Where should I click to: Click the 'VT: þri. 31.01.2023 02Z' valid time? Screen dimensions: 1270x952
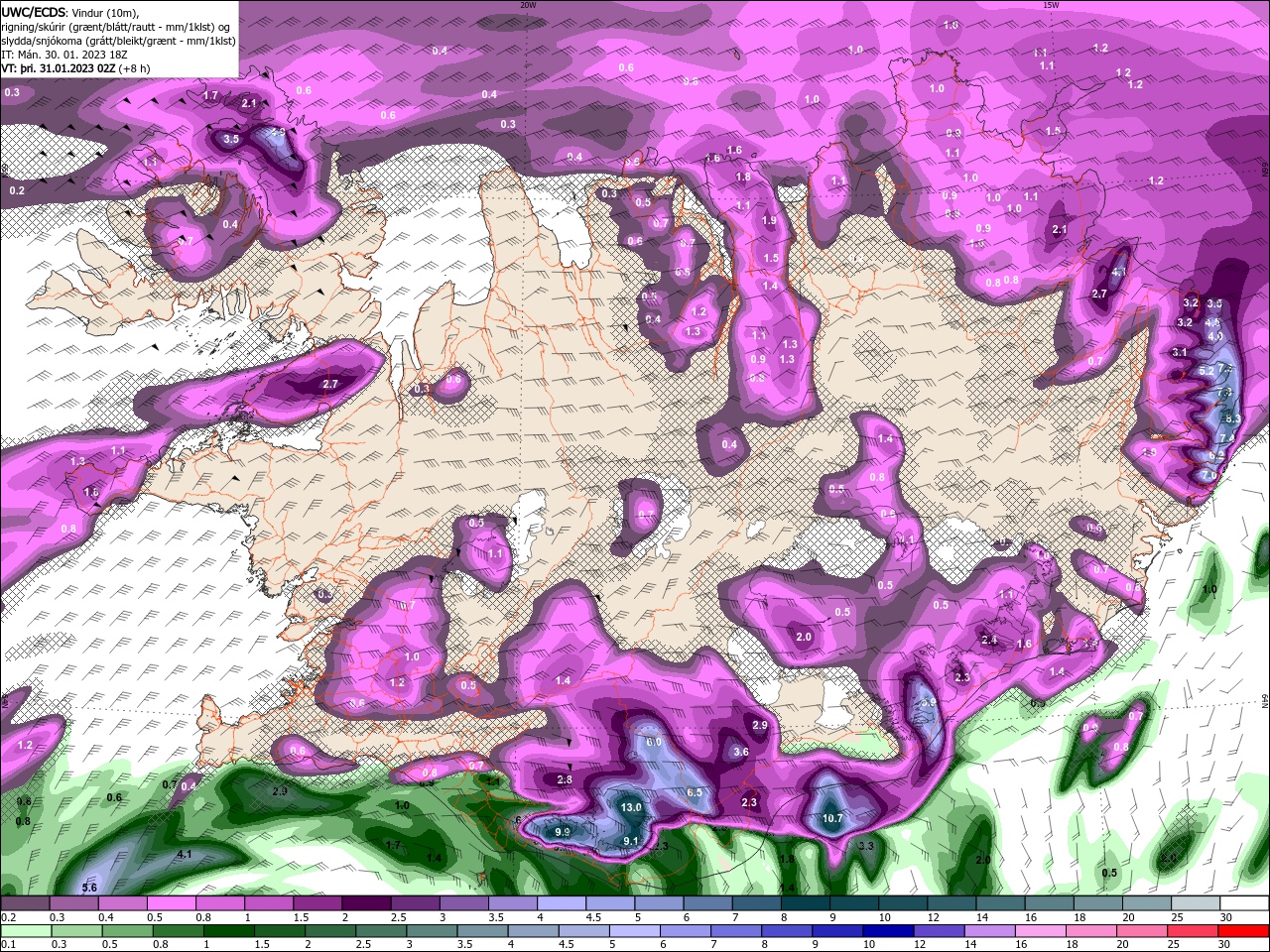click(x=59, y=67)
